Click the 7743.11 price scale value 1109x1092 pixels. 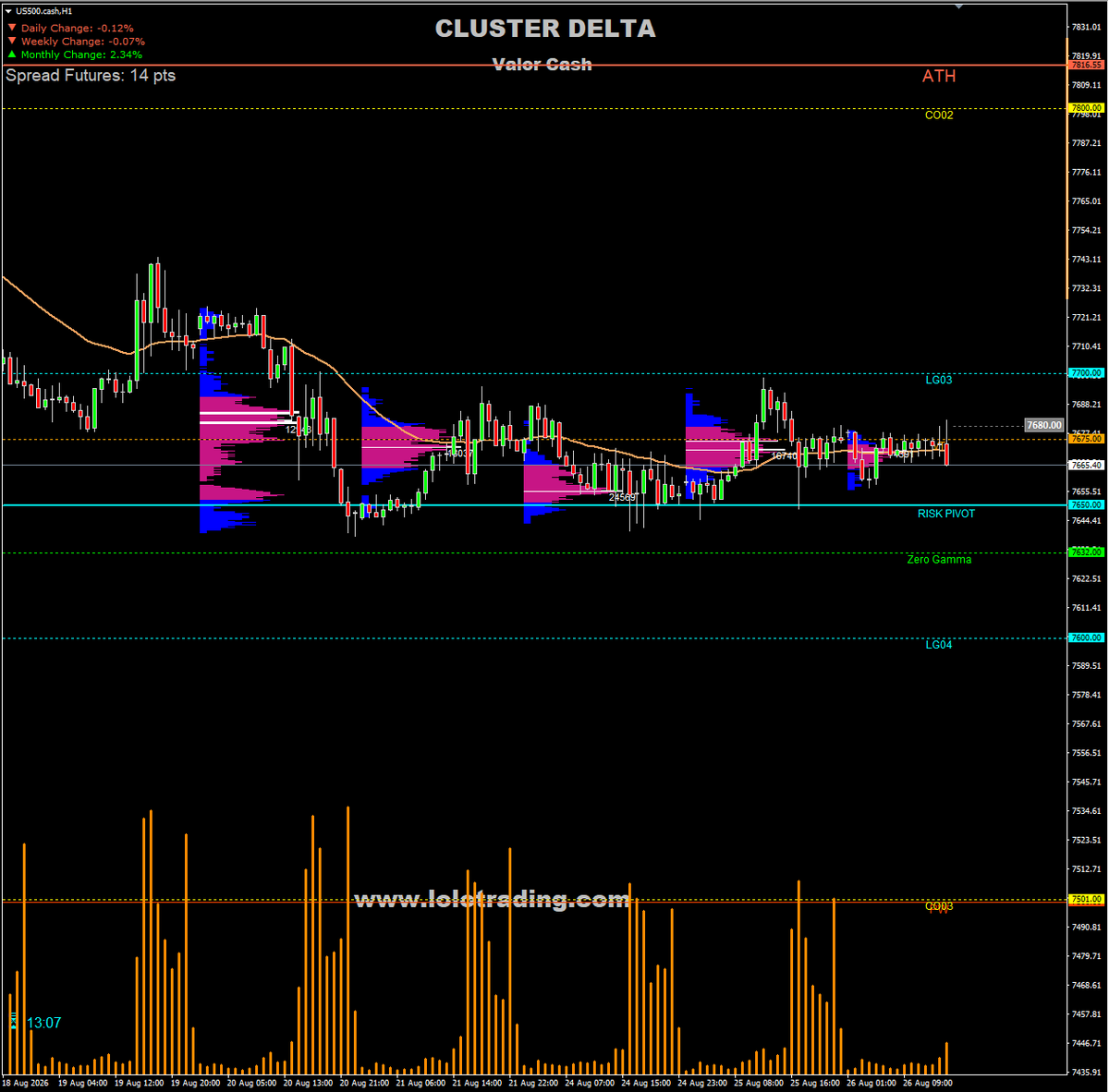[x=1086, y=260]
